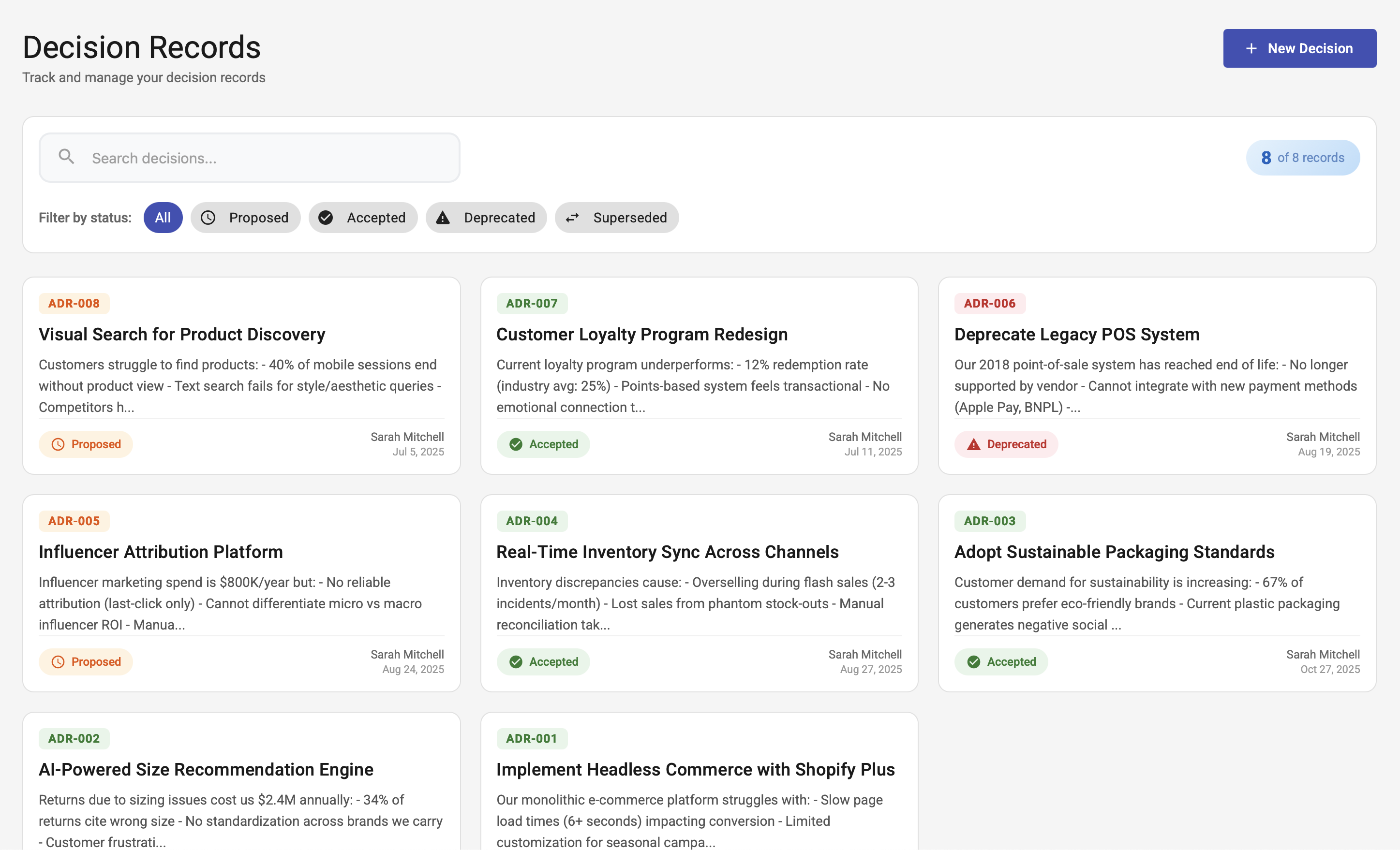Click the clock icon on ADR-005's Proposed badge
This screenshot has width=1400, height=850.
59,661
